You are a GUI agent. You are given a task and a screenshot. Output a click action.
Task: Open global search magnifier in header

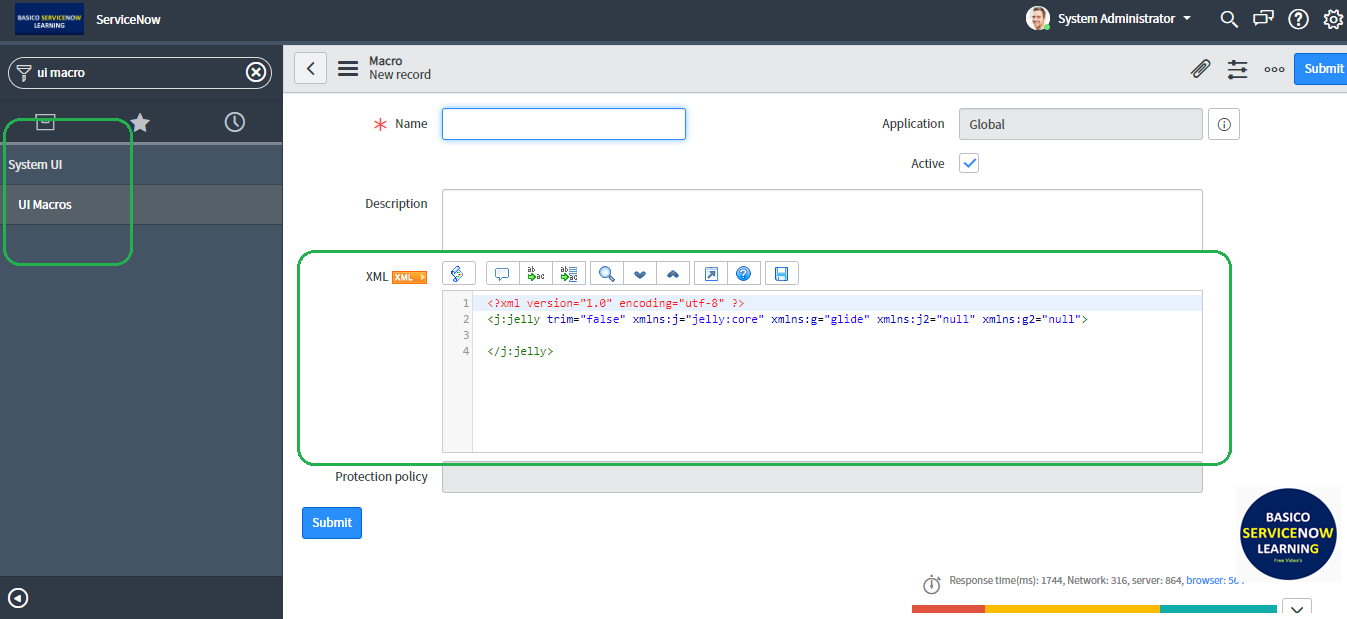click(1229, 19)
